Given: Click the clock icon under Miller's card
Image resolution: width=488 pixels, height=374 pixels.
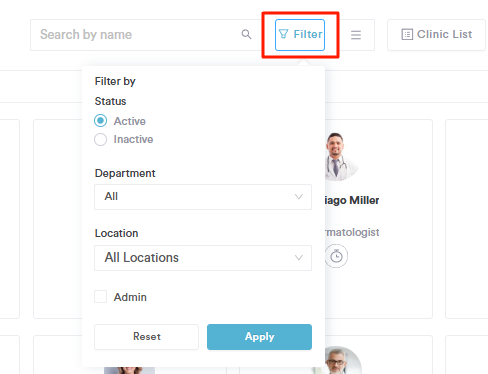Looking at the screenshot, I should pyautogui.click(x=336, y=256).
